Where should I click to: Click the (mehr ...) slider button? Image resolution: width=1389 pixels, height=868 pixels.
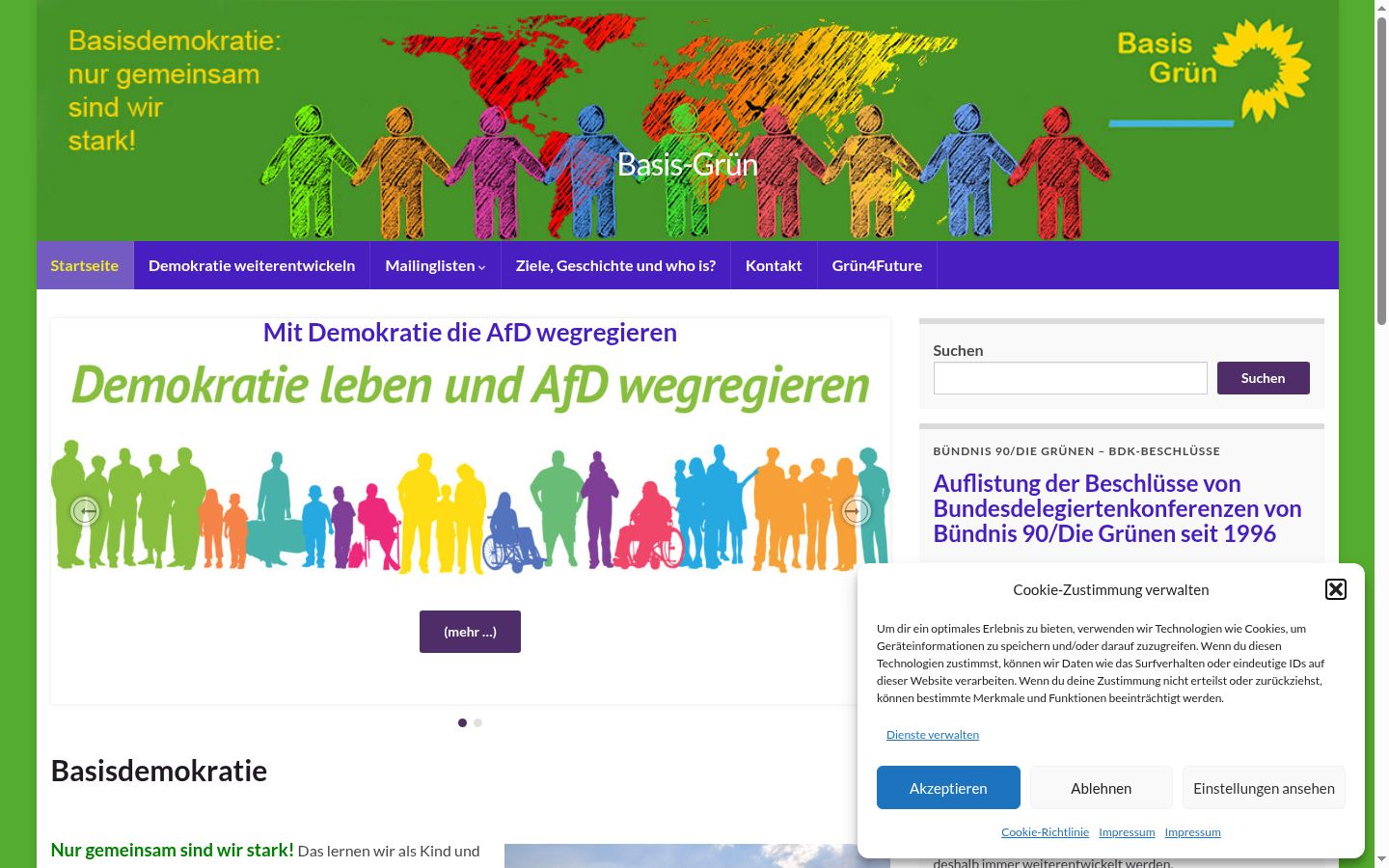point(470,632)
